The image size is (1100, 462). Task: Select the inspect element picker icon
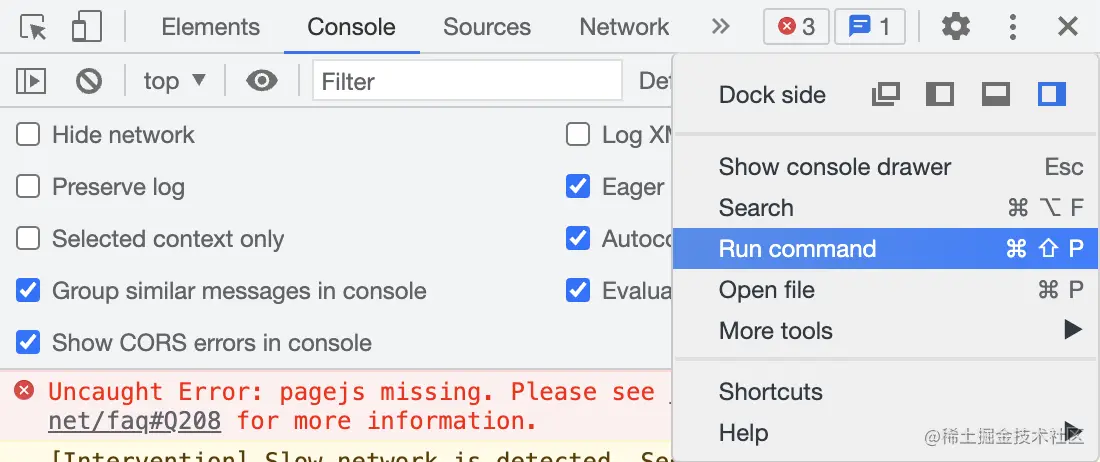pos(34,27)
